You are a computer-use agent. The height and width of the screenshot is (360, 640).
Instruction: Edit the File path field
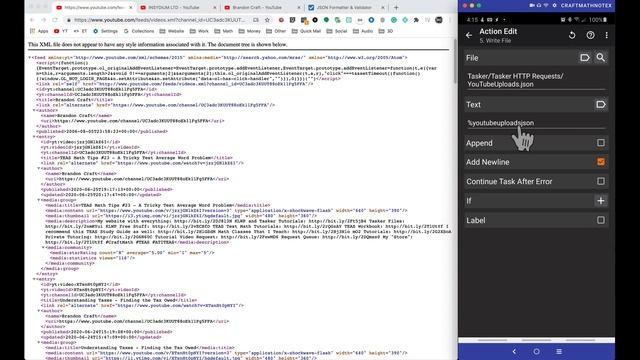[536, 80]
